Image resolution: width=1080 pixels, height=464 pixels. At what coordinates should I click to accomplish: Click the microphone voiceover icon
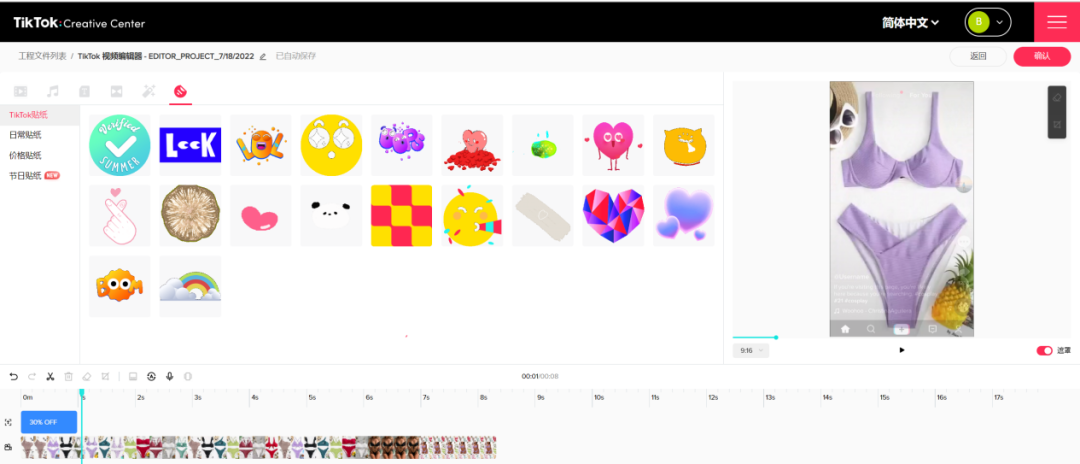click(x=169, y=376)
